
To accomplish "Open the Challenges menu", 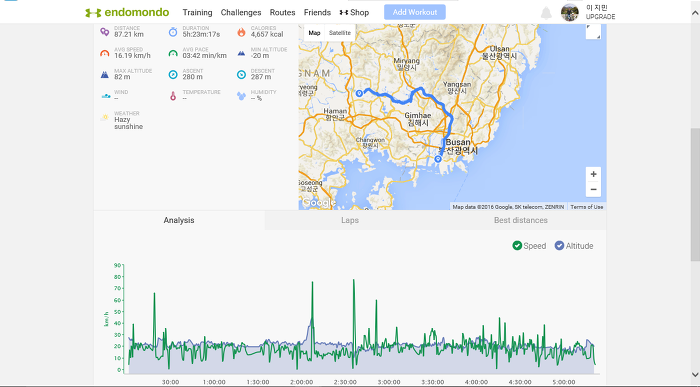I will point(241,12).
